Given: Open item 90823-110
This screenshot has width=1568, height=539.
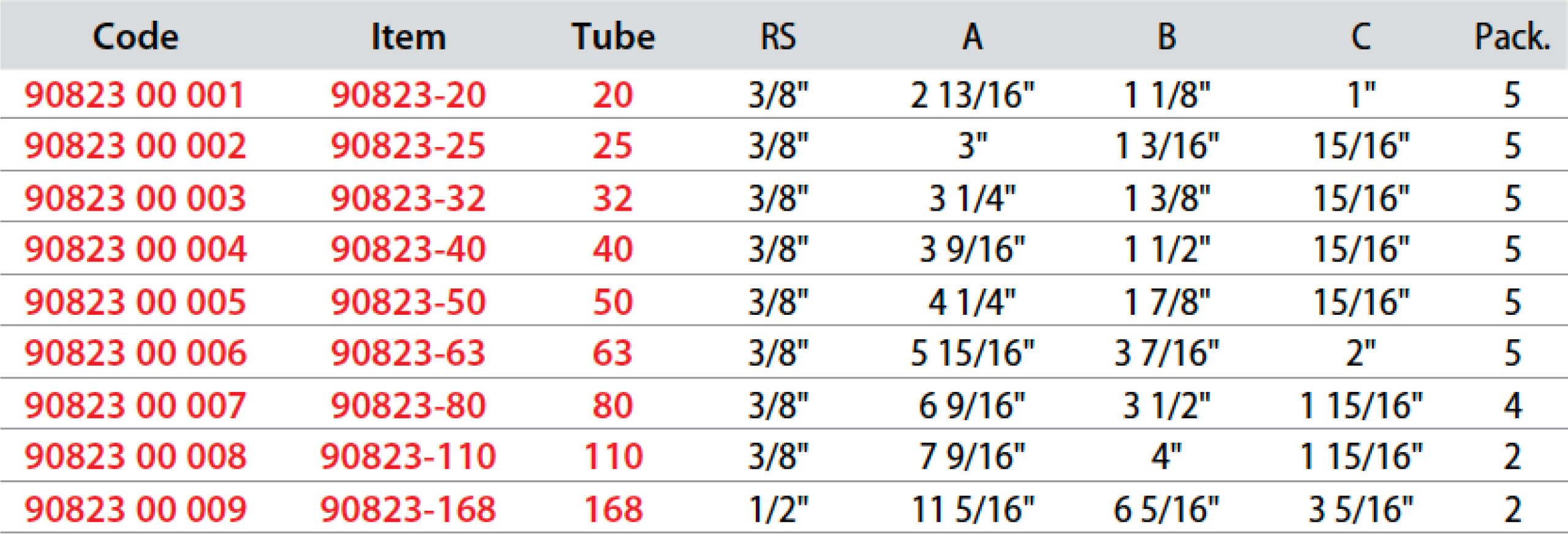Looking at the screenshot, I should [408, 456].
